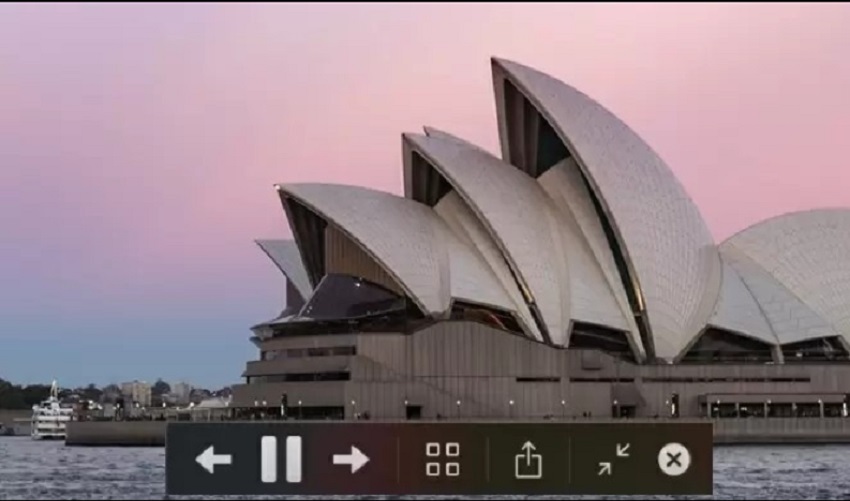Screen dimensions: 850x501
Task: Close the slideshow with the X button
Action: [x=674, y=460]
